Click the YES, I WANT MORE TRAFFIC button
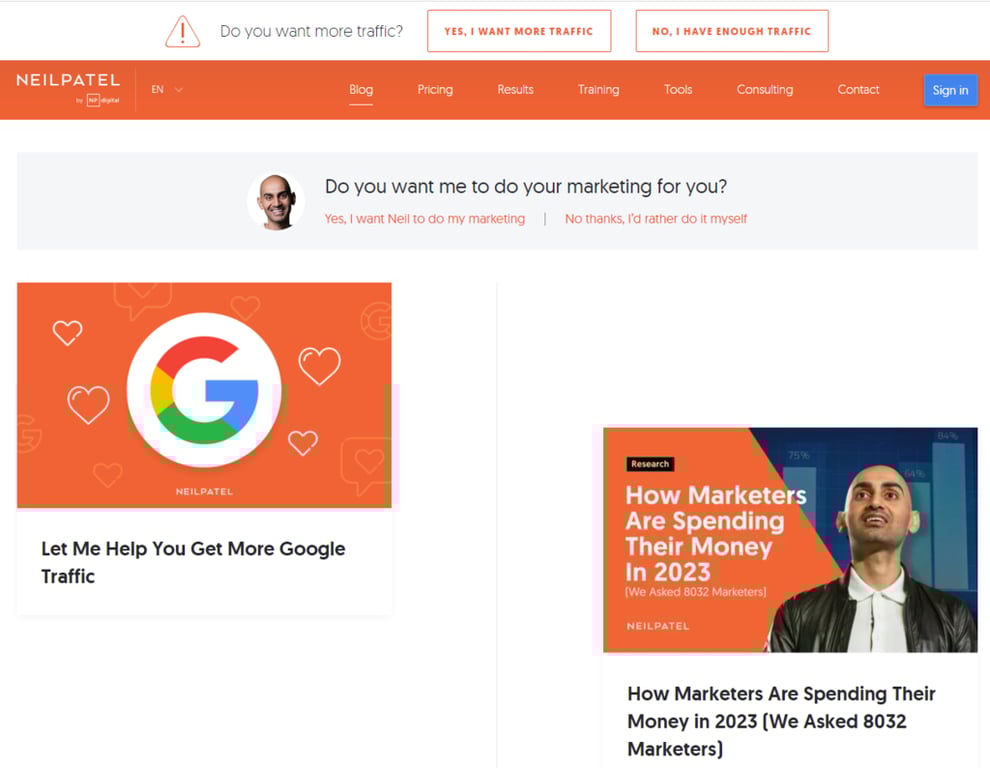 pyautogui.click(x=519, y=31)
